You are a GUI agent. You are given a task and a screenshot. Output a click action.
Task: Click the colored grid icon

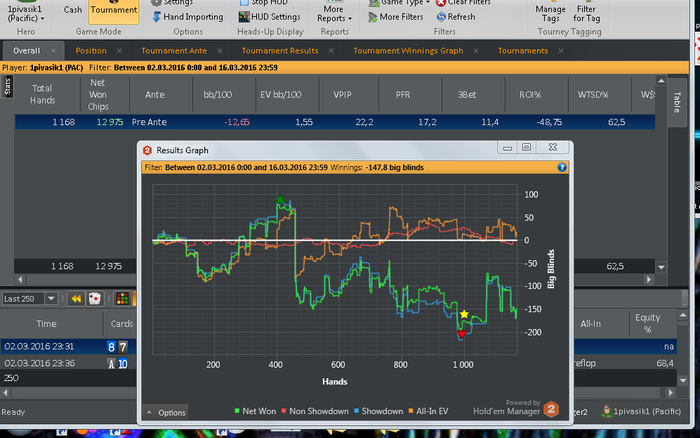122,299
